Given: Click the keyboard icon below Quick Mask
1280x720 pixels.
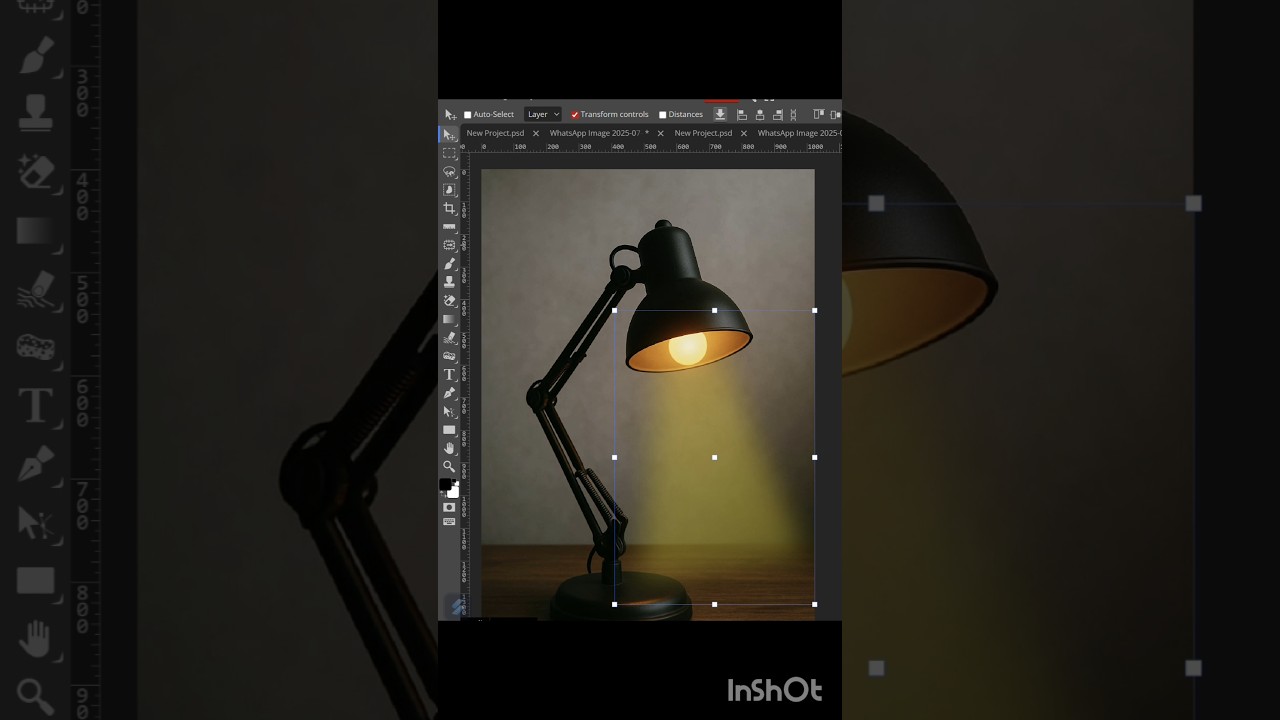Looking at the screenshot, I should point(449,522).
